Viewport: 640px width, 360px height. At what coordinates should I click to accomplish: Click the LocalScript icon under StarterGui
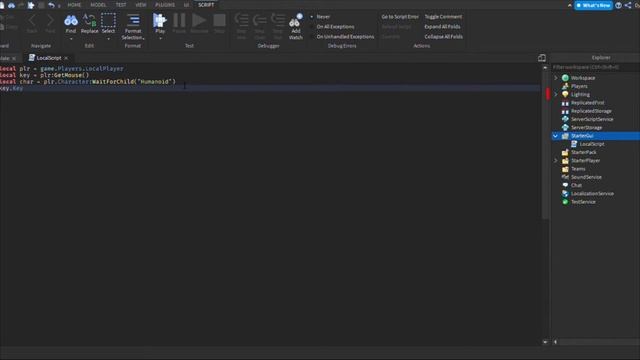tap(574, 144)
